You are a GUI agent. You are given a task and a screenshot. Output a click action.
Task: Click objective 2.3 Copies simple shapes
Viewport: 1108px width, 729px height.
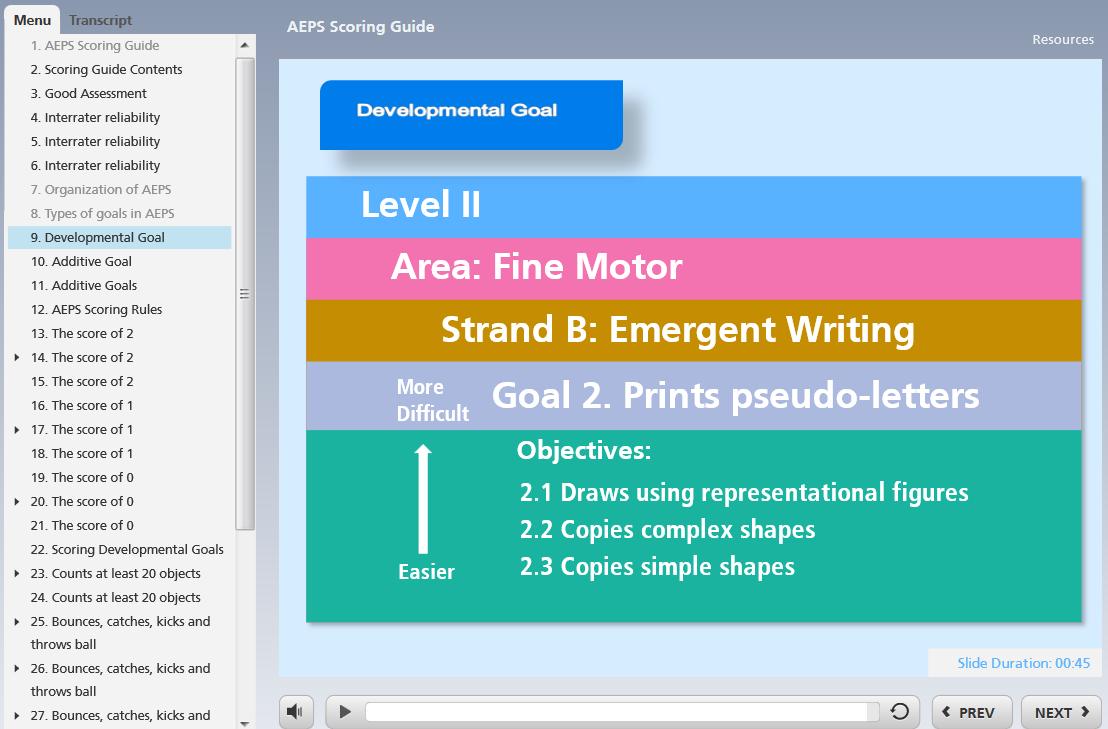coord(657,567)
